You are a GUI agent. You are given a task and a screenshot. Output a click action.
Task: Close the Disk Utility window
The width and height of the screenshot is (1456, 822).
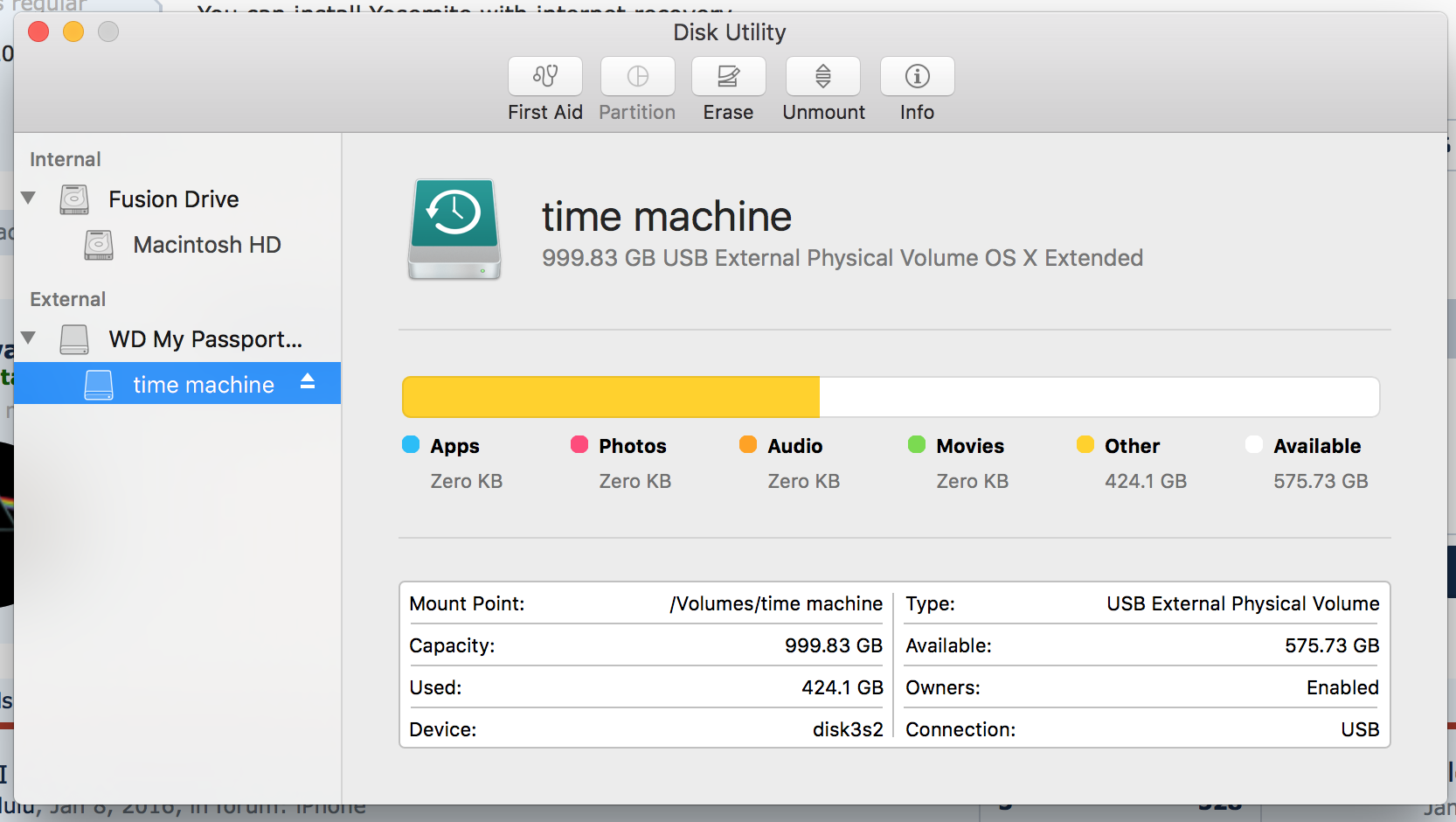38,32
